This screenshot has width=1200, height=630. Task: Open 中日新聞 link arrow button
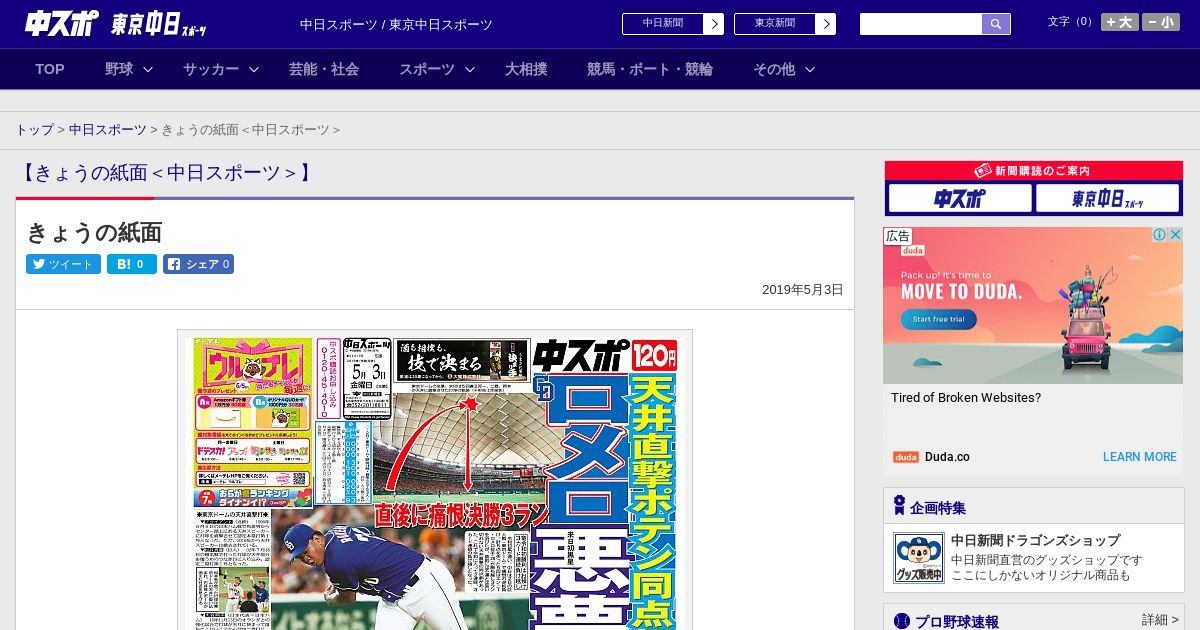tap(713, 24)
